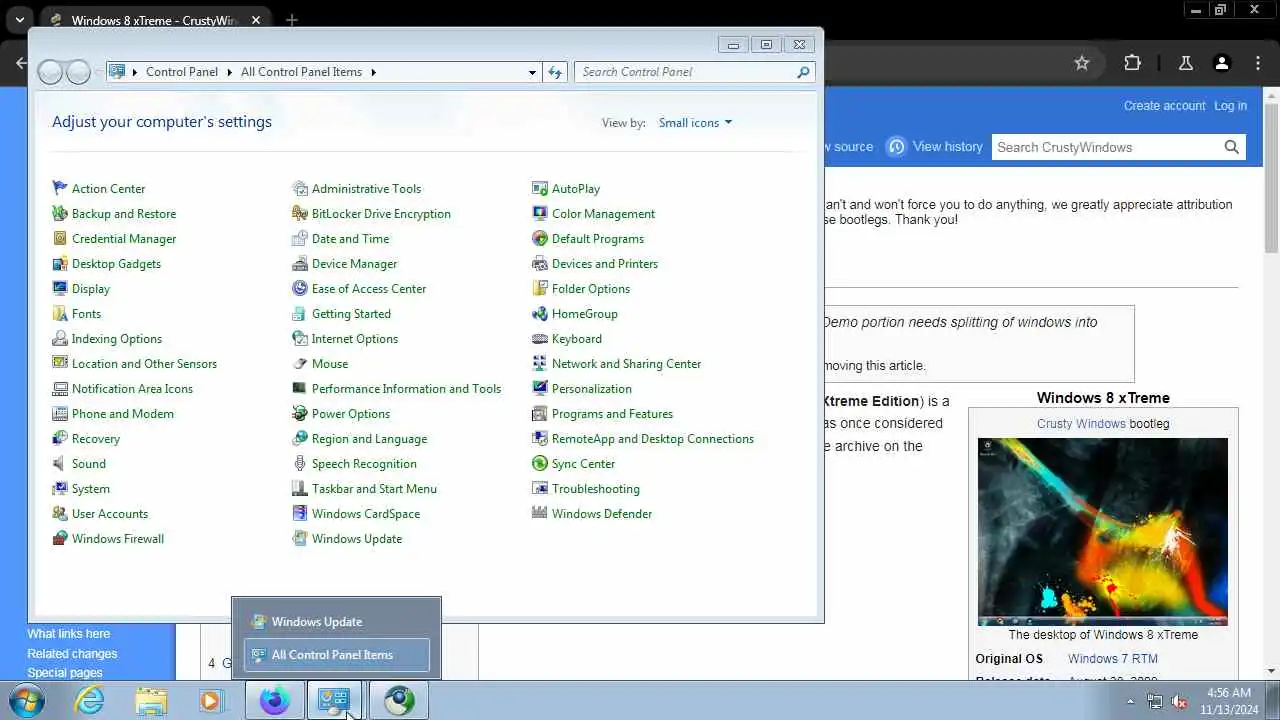
Task: Open the Display icon
Action: click(60, 289)
